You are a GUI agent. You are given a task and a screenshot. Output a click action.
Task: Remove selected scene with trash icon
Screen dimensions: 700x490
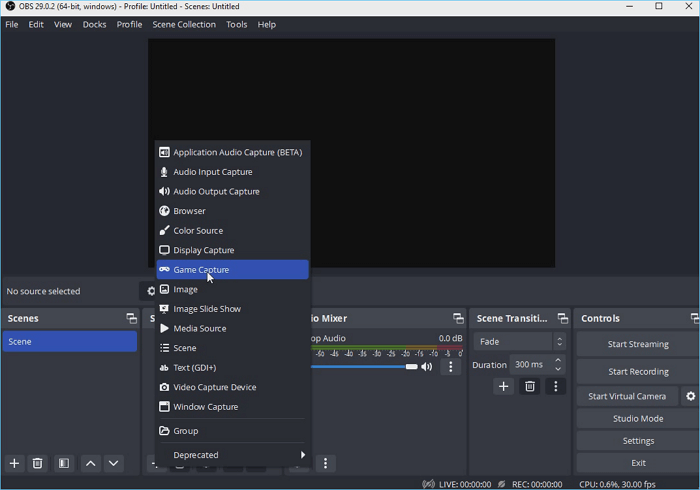tap(38, 463)
